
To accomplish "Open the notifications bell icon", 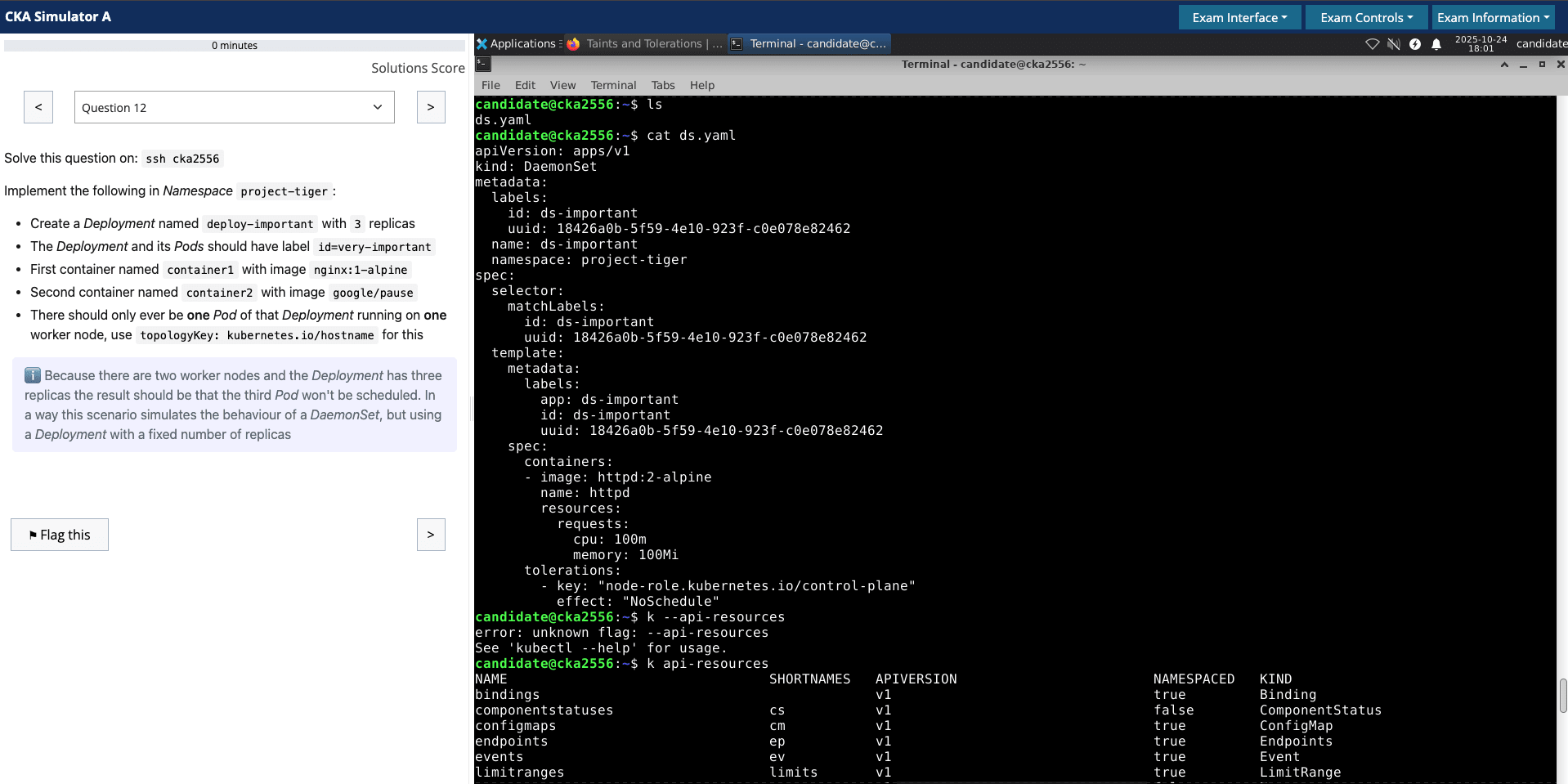I will click(1436, 44).
